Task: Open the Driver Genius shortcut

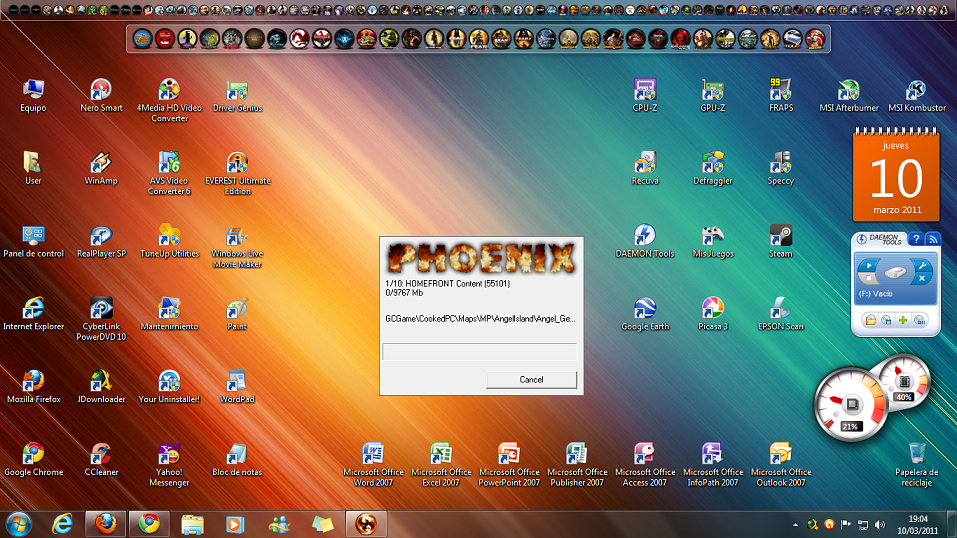Action: tap(237, 96)
